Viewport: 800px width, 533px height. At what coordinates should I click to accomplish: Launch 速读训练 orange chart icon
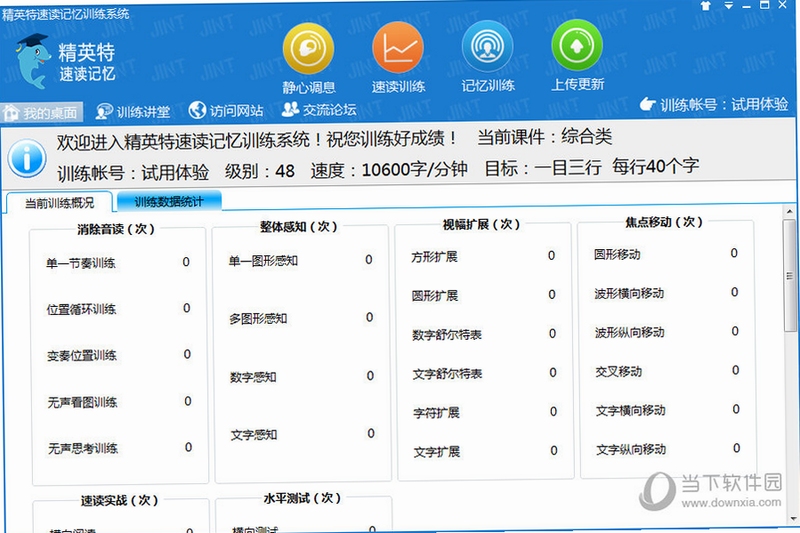pos(398,48)
